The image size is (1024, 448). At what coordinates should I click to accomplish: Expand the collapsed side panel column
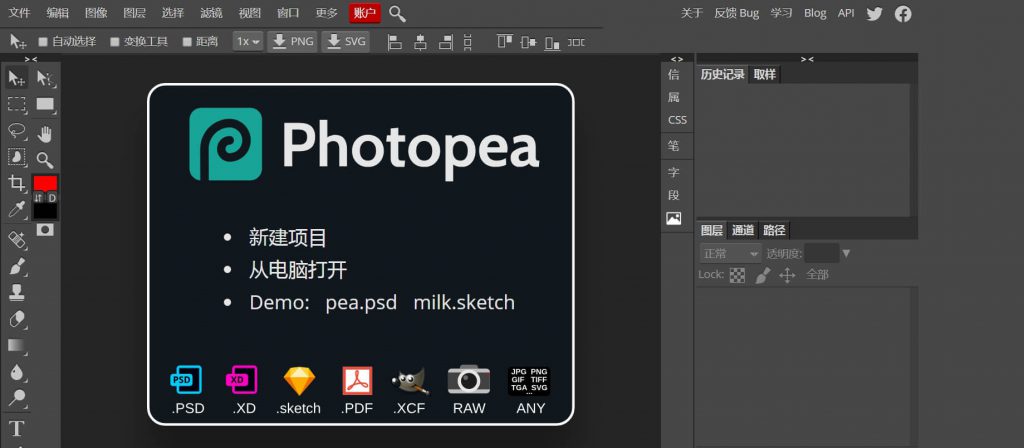click(677, 59)
